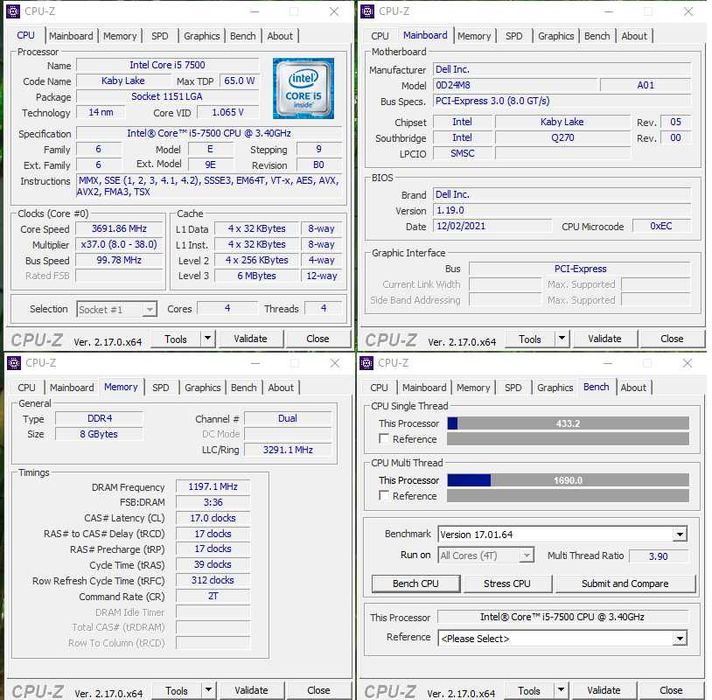Viewport: 712px width, 700px height.
Task: Click Tools button in Memory window
Action: pos(177,690)
